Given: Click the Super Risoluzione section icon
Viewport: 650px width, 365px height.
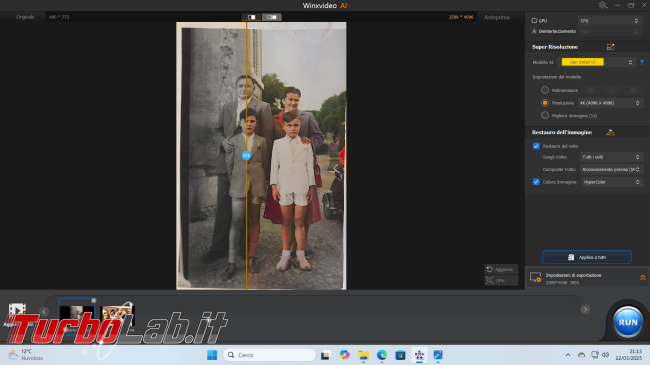Looking at the screenshot, I should tap(610, 47).
